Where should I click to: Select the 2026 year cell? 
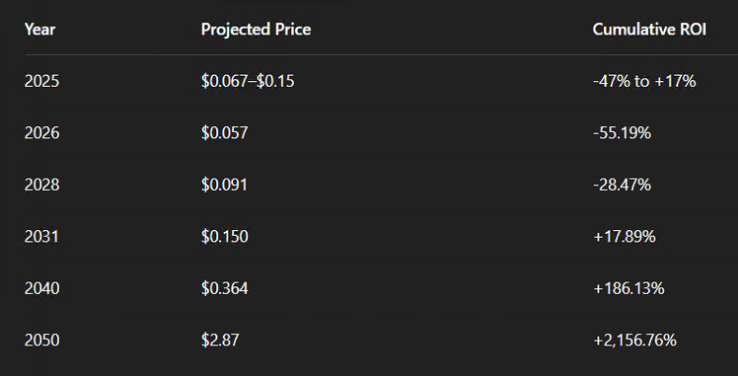(x=42, y=133)
